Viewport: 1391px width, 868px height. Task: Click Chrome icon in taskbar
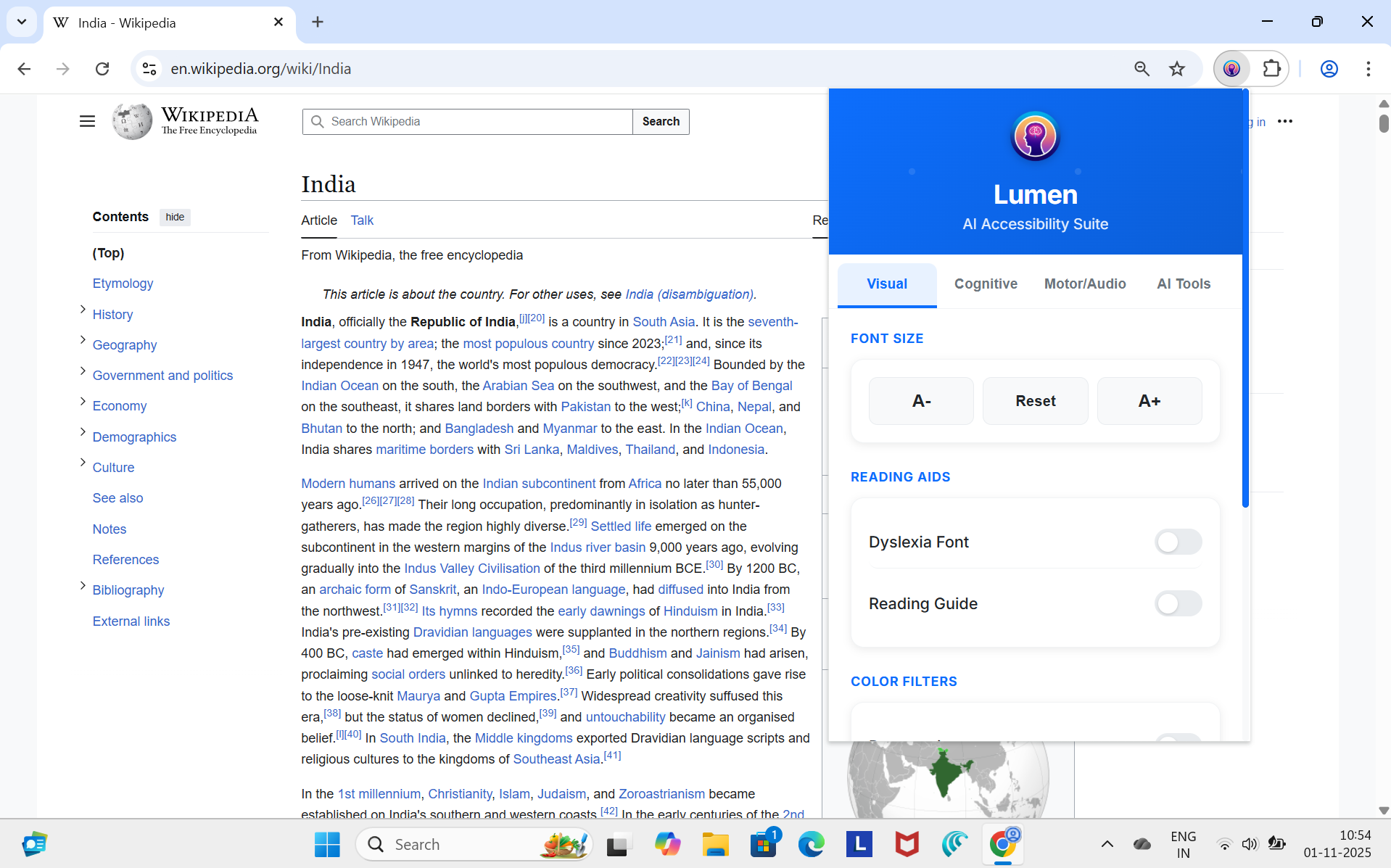(x=1003, y=844)
